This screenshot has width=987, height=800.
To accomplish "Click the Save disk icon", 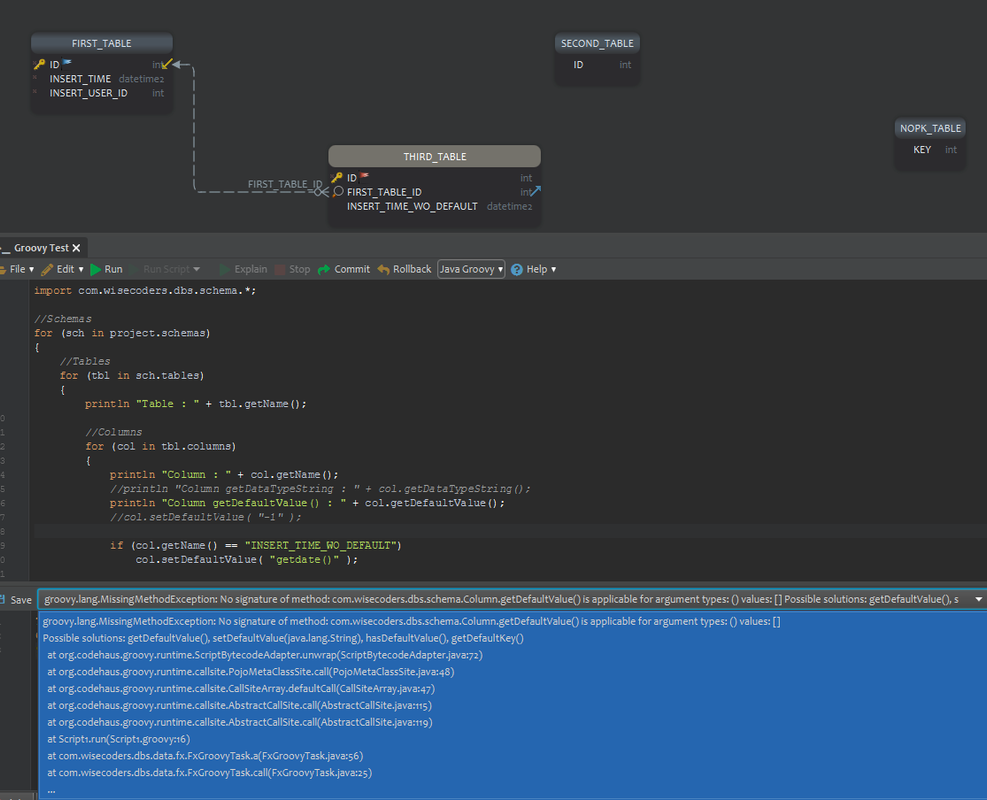I will (3, 599).
